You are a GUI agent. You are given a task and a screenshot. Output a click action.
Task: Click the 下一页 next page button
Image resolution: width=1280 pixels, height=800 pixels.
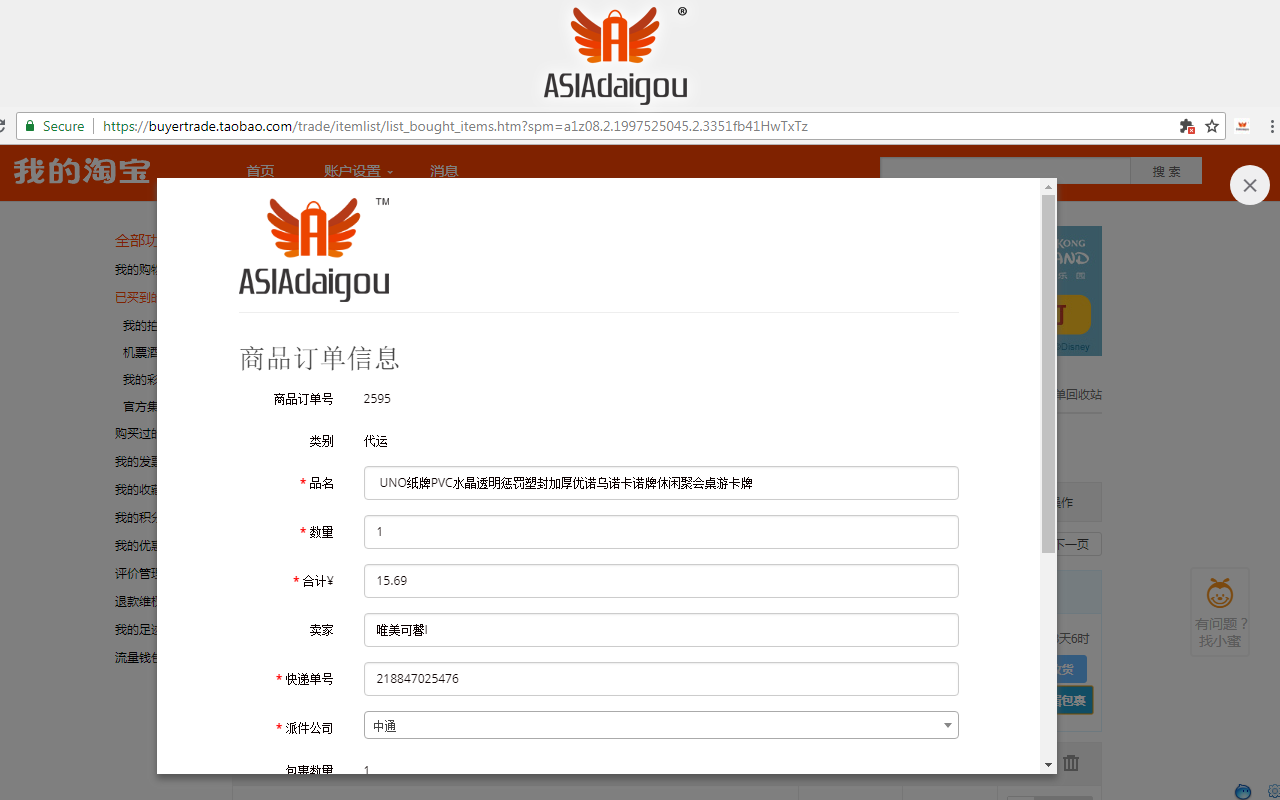pyautogui.click(x=1078, y=544)
